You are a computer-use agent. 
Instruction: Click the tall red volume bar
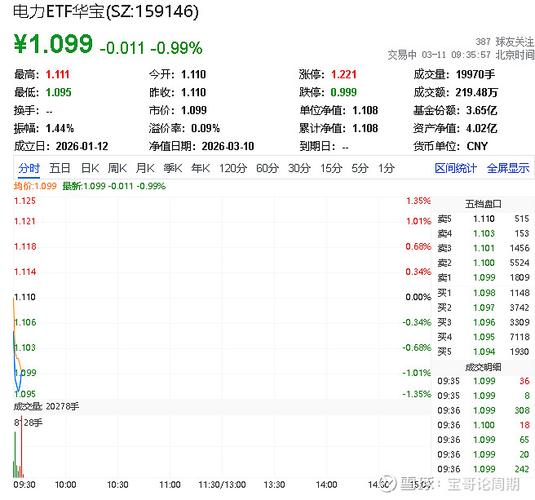21,446
